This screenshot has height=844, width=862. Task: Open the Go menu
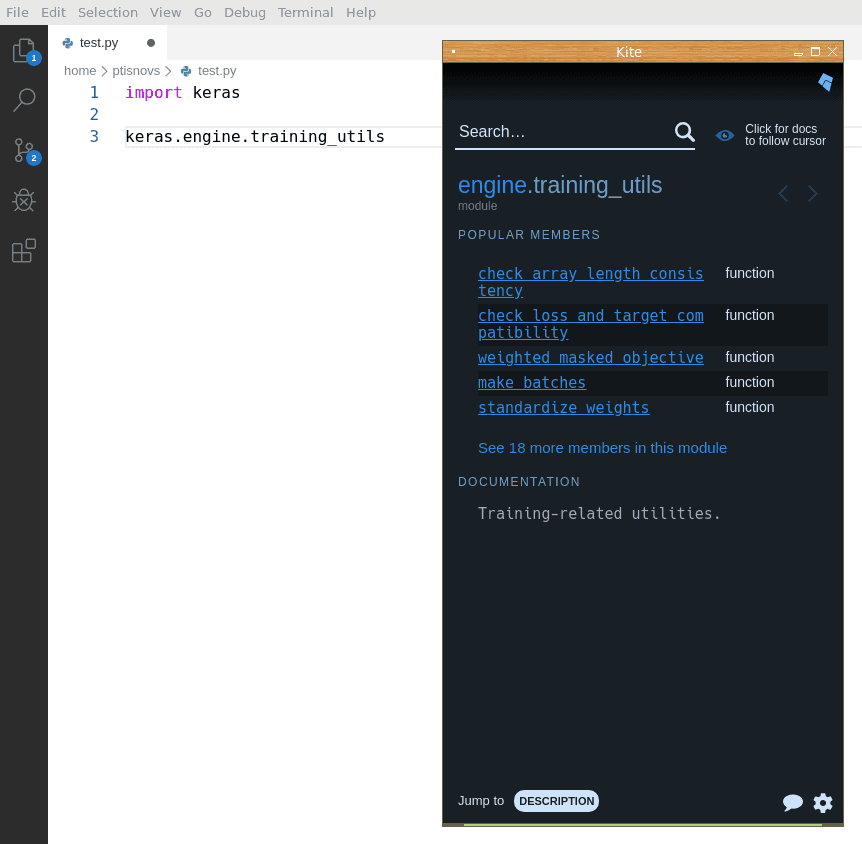(x=203, y=13)
